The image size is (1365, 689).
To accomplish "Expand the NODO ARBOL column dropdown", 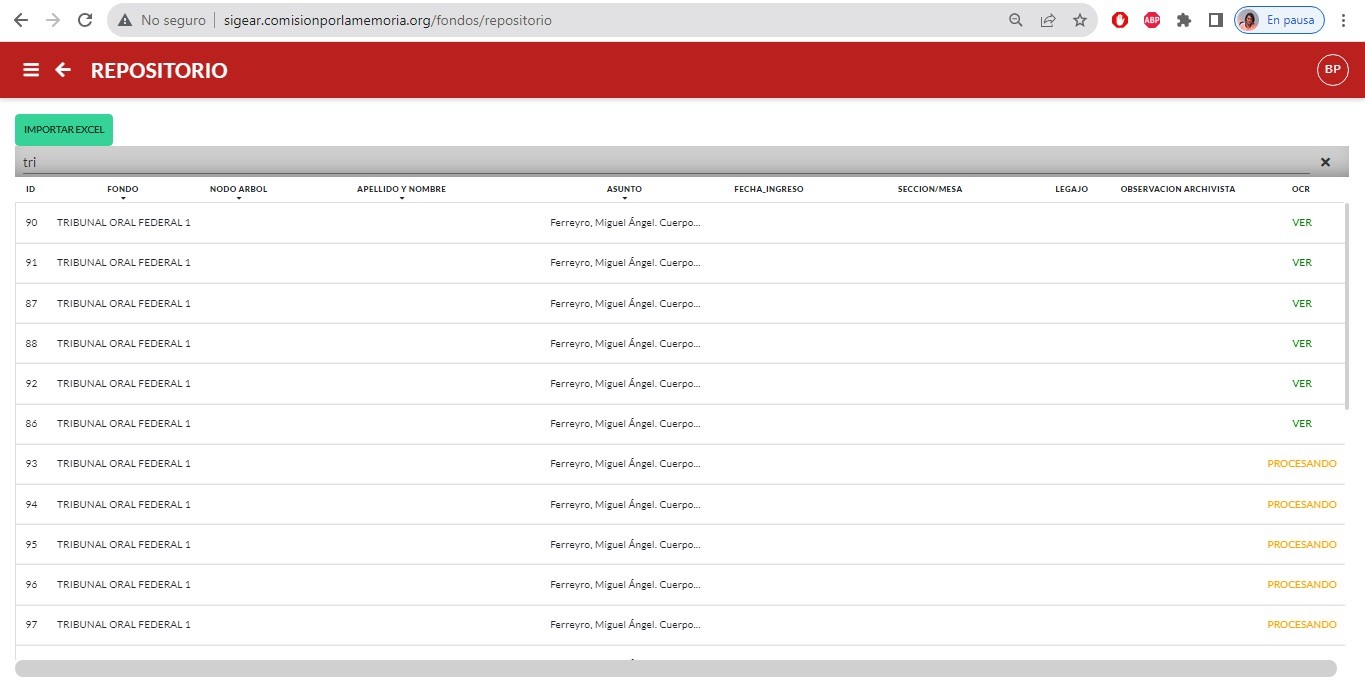I will click(239, 198).
